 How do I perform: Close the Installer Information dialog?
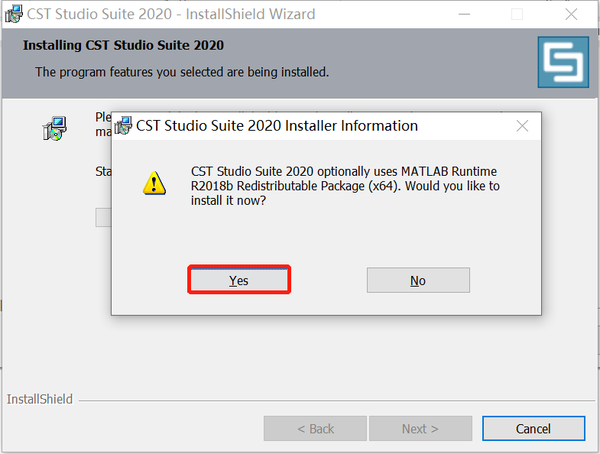[521, 127]
